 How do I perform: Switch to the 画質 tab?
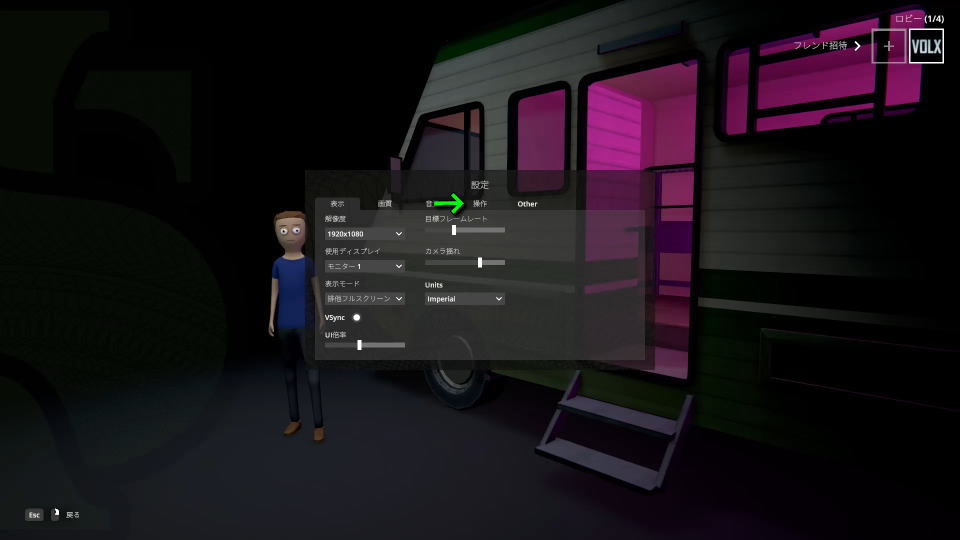click(385, 204)
